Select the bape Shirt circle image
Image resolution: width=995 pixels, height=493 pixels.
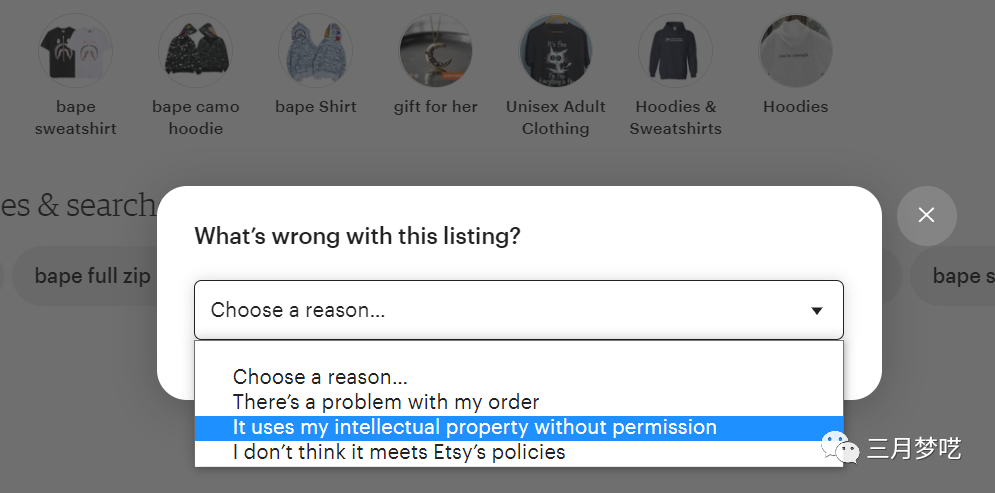click(315, 50)
